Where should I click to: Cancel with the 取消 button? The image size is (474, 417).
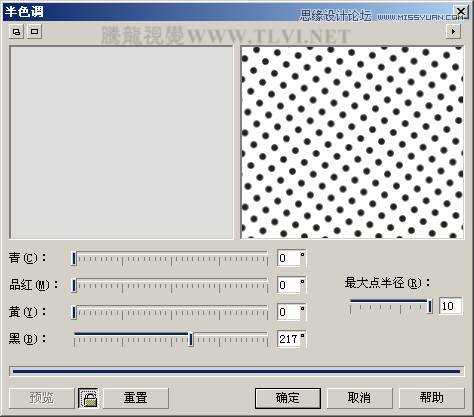pyautogui.click(x=359, y=398)
